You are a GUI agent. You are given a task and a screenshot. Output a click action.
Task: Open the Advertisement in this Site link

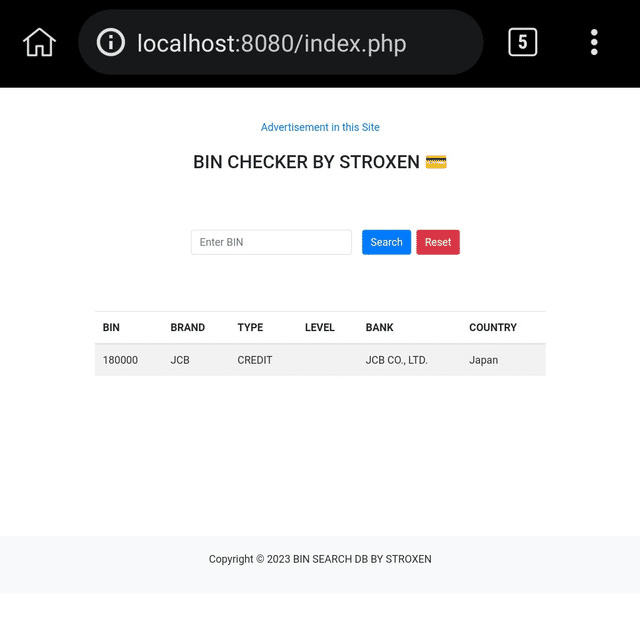tap(320, 127)
